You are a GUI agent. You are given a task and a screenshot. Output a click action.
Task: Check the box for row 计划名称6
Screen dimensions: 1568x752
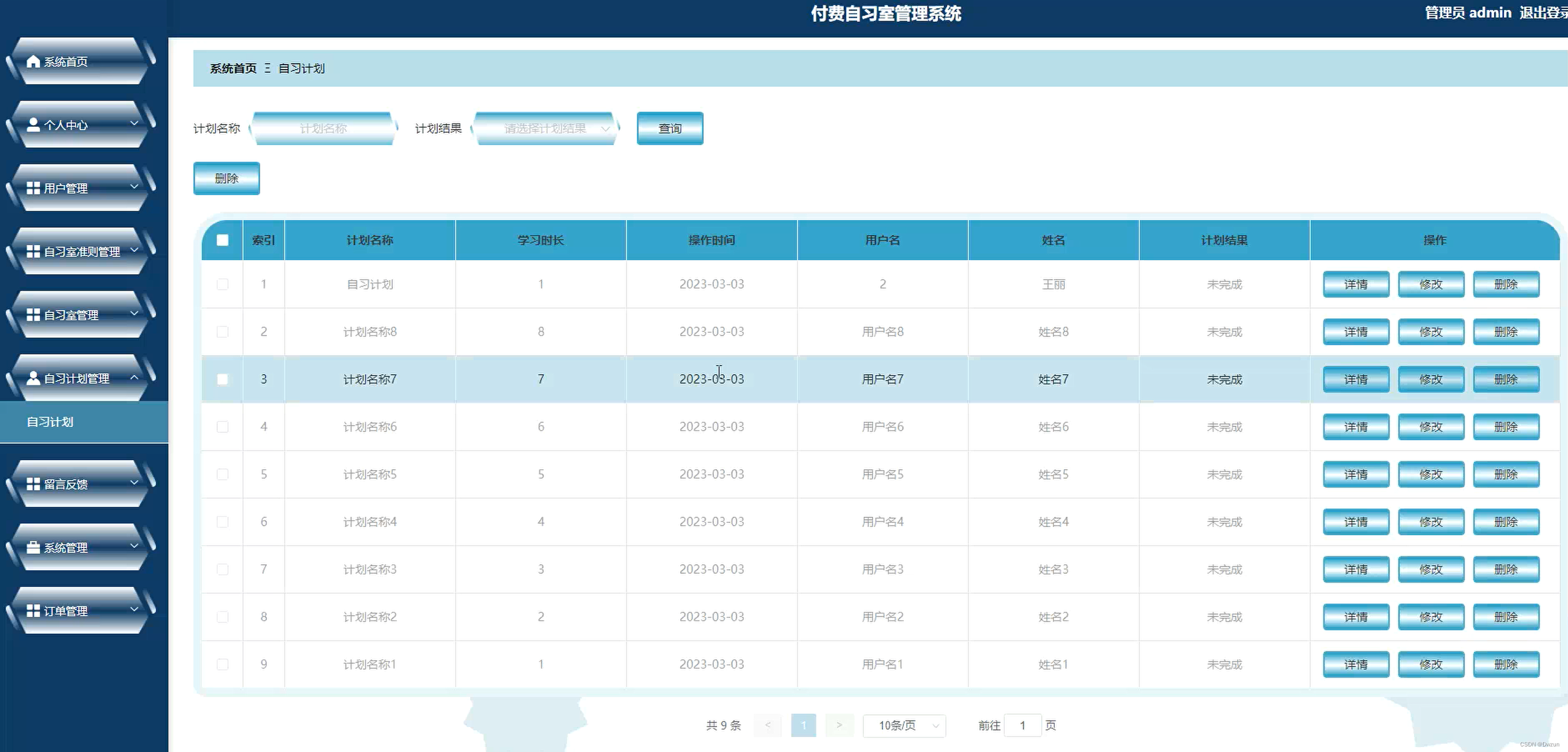[223, 427]
